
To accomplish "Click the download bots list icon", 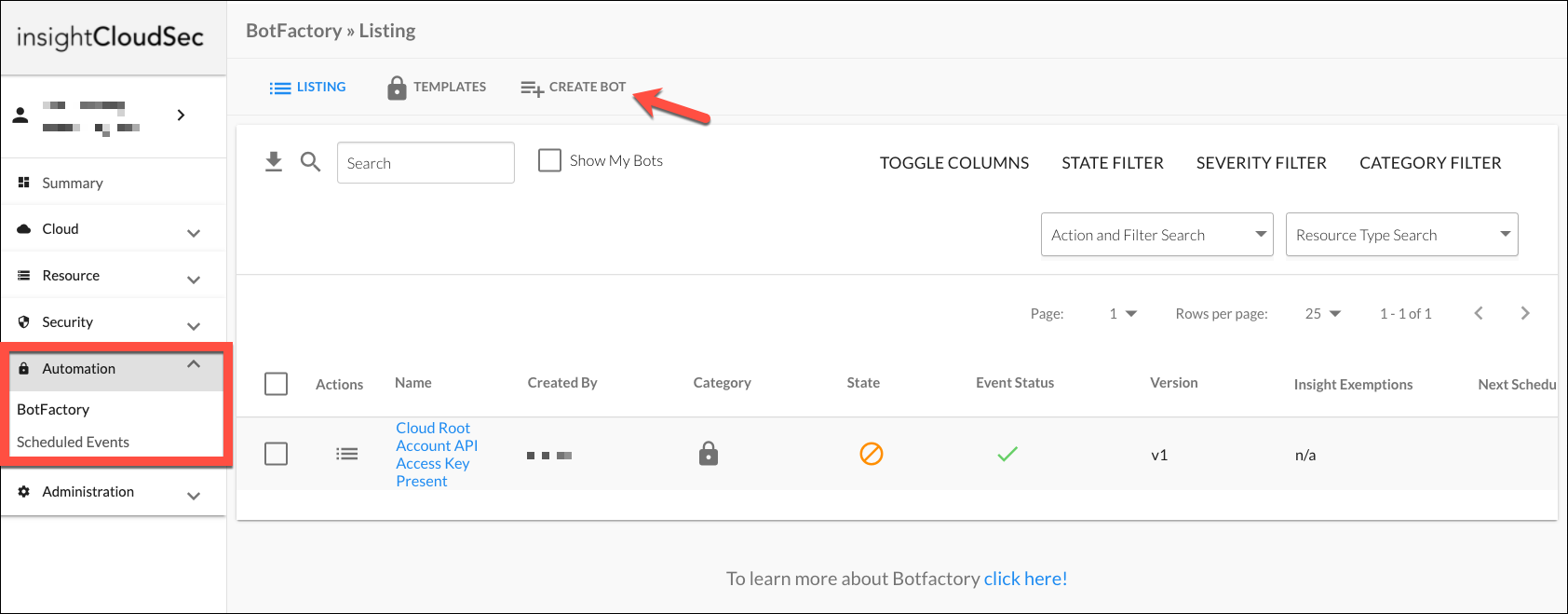I will [273, 162].
